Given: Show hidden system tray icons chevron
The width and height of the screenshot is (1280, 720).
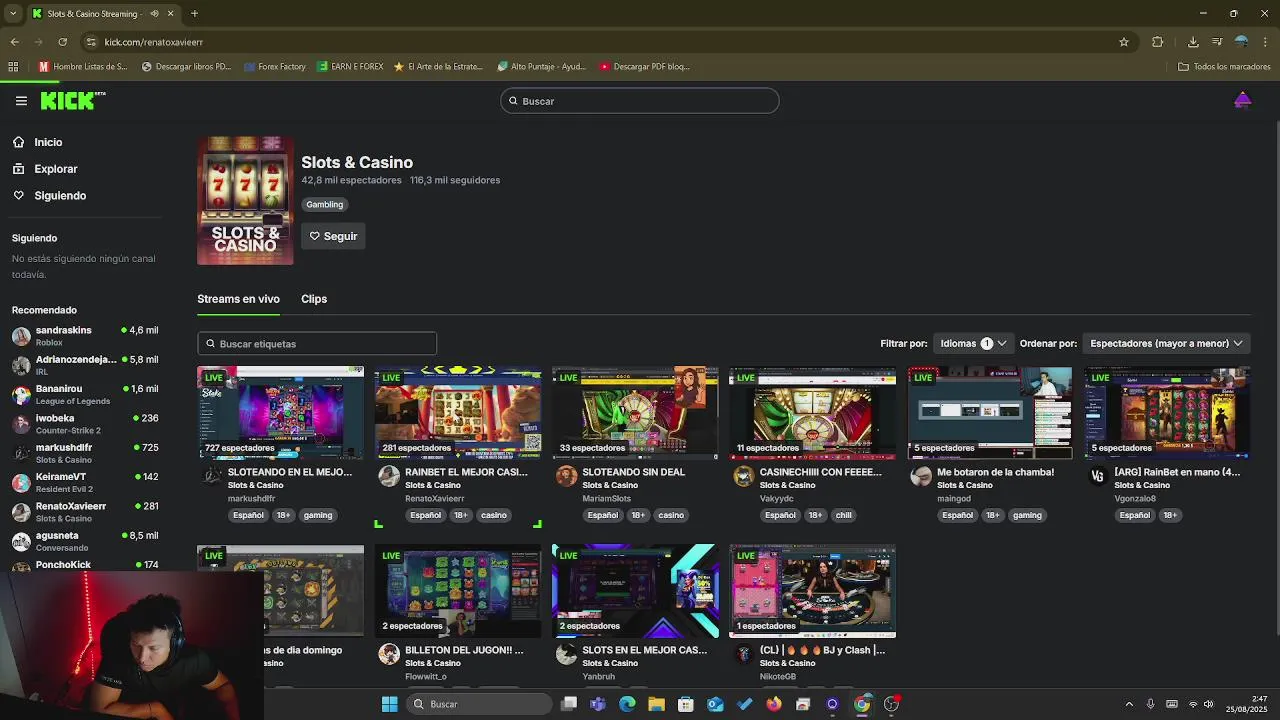Looking at the screenshot, I should (1129, 704).
